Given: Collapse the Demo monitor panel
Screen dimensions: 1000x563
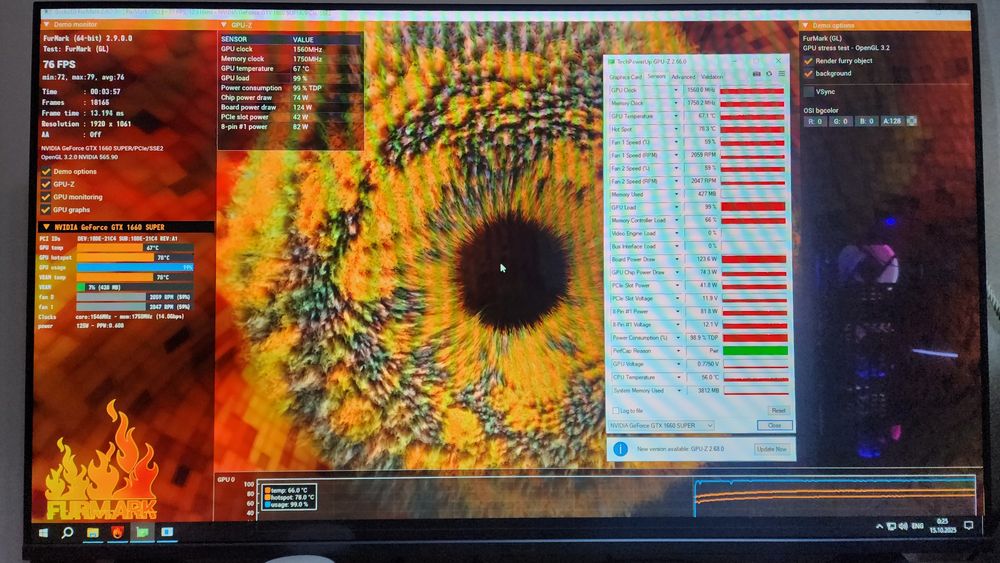Looking at the screenshot, I should [46, 24].
